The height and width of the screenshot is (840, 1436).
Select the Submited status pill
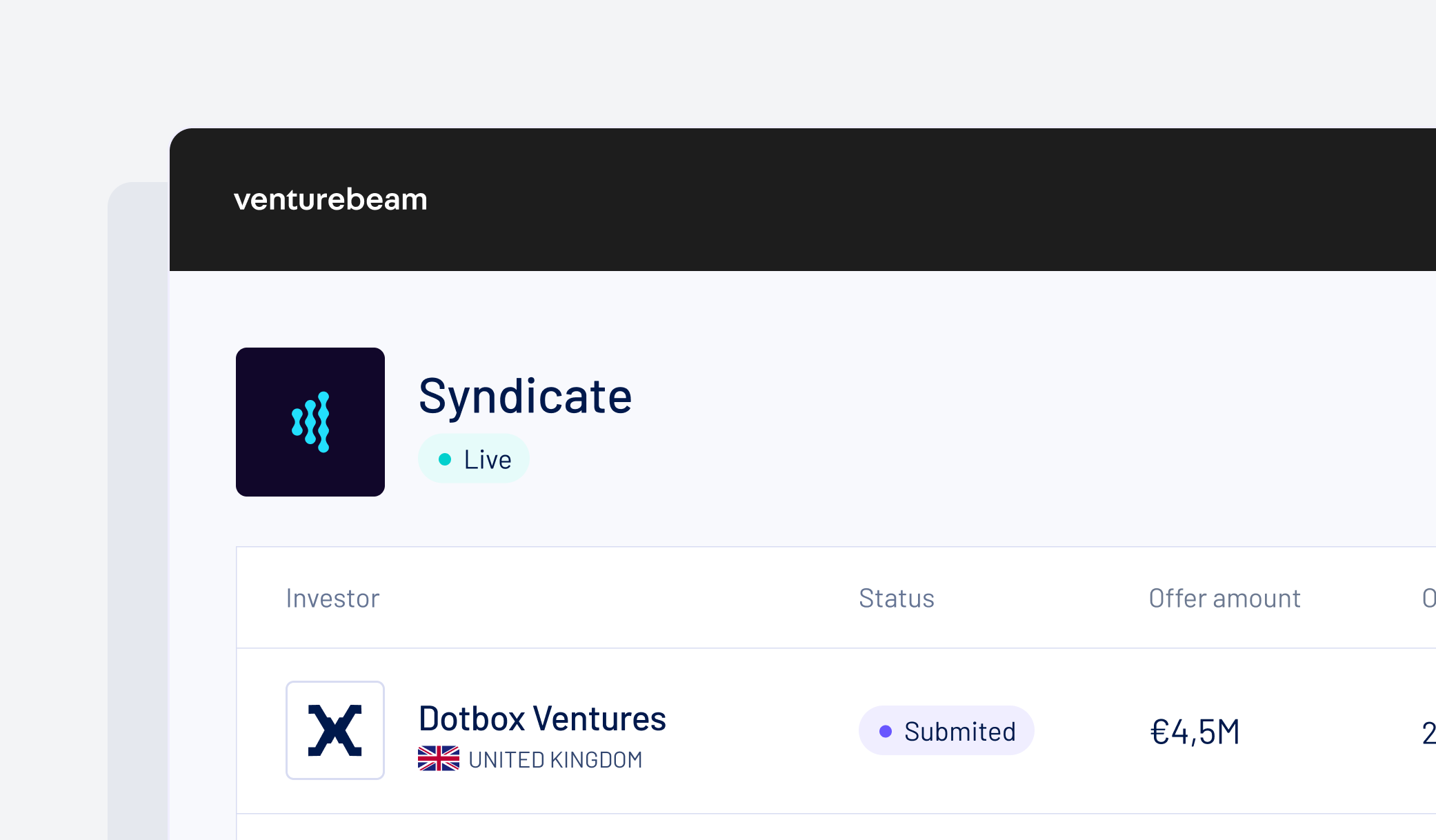click(946, 731)
